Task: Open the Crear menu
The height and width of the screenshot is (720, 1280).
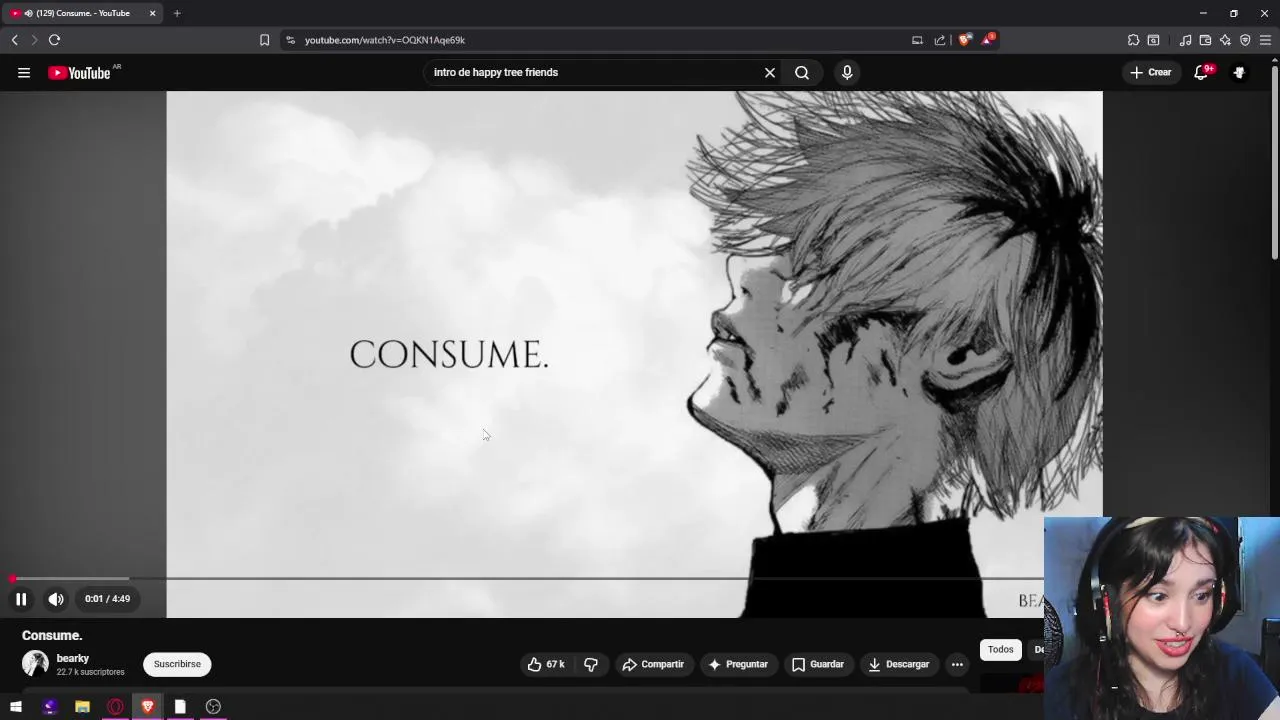Action: tap(1151, 72)
